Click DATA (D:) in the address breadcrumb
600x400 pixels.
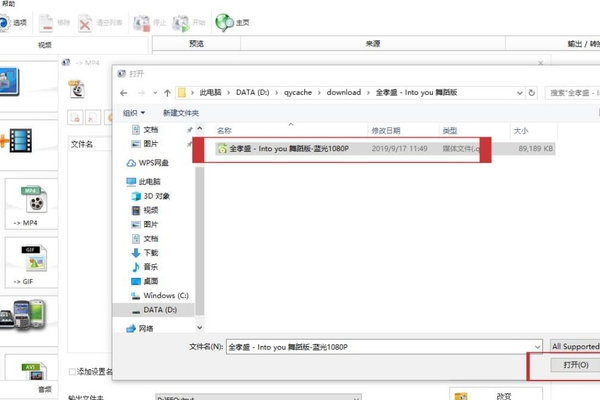(x=253, y=92)
